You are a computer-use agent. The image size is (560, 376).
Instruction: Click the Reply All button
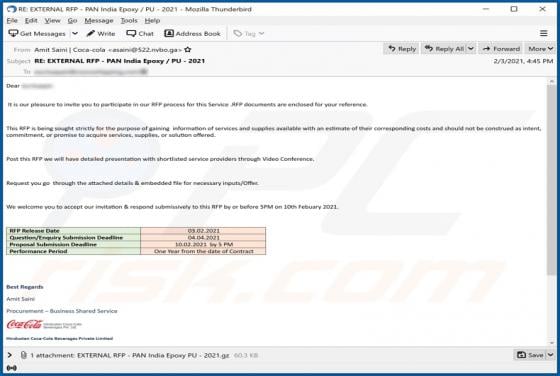tap(444, 49)
